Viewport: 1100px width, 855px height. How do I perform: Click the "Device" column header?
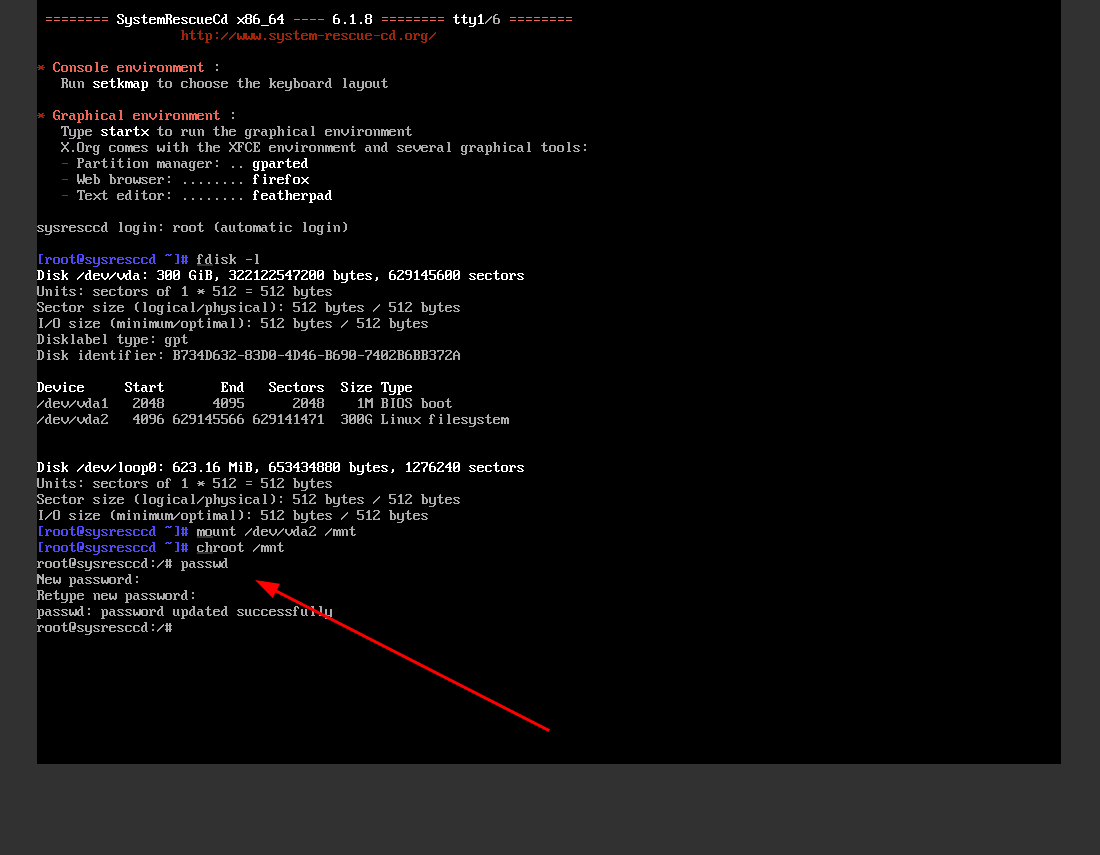point(60,388)
